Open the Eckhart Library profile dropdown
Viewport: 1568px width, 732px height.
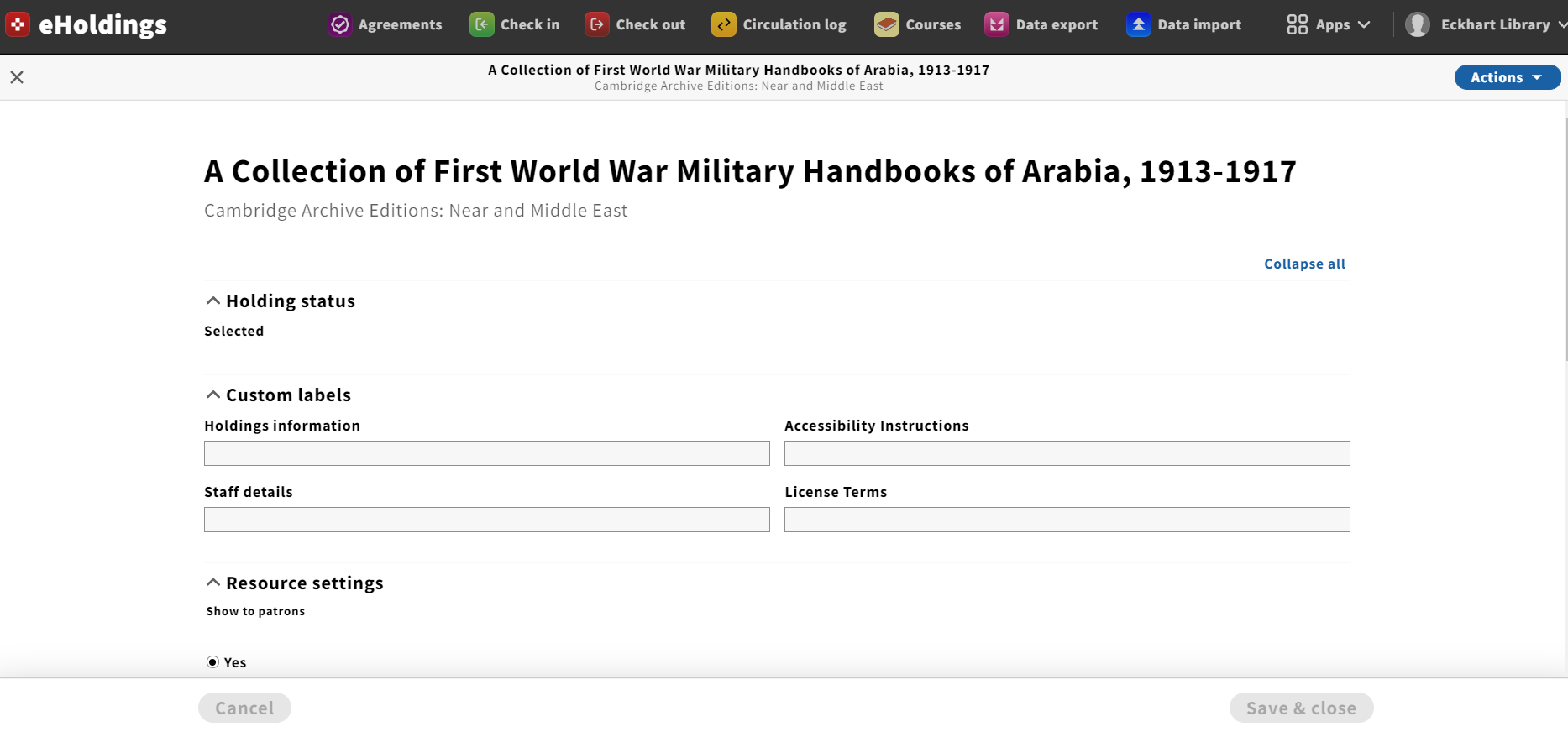coord(1485,24)
